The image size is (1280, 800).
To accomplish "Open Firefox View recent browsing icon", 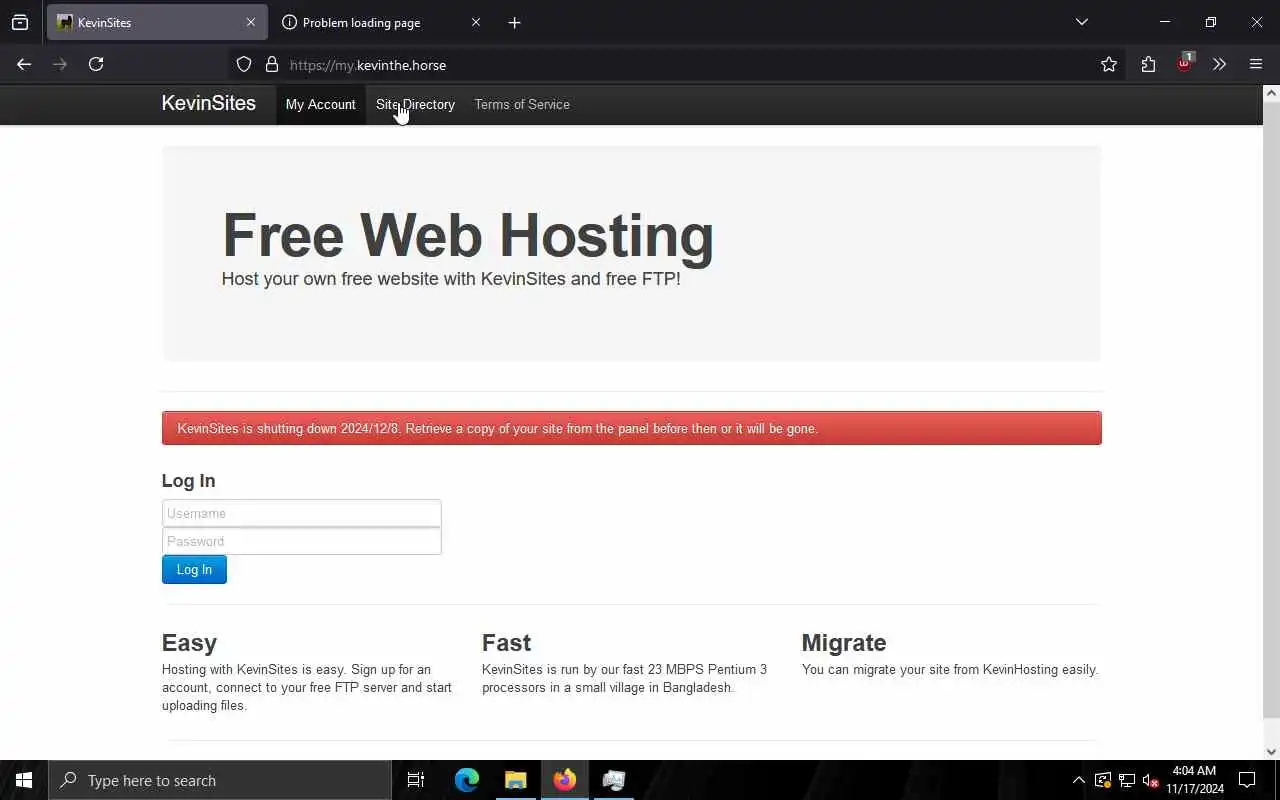I will (20, 22).
